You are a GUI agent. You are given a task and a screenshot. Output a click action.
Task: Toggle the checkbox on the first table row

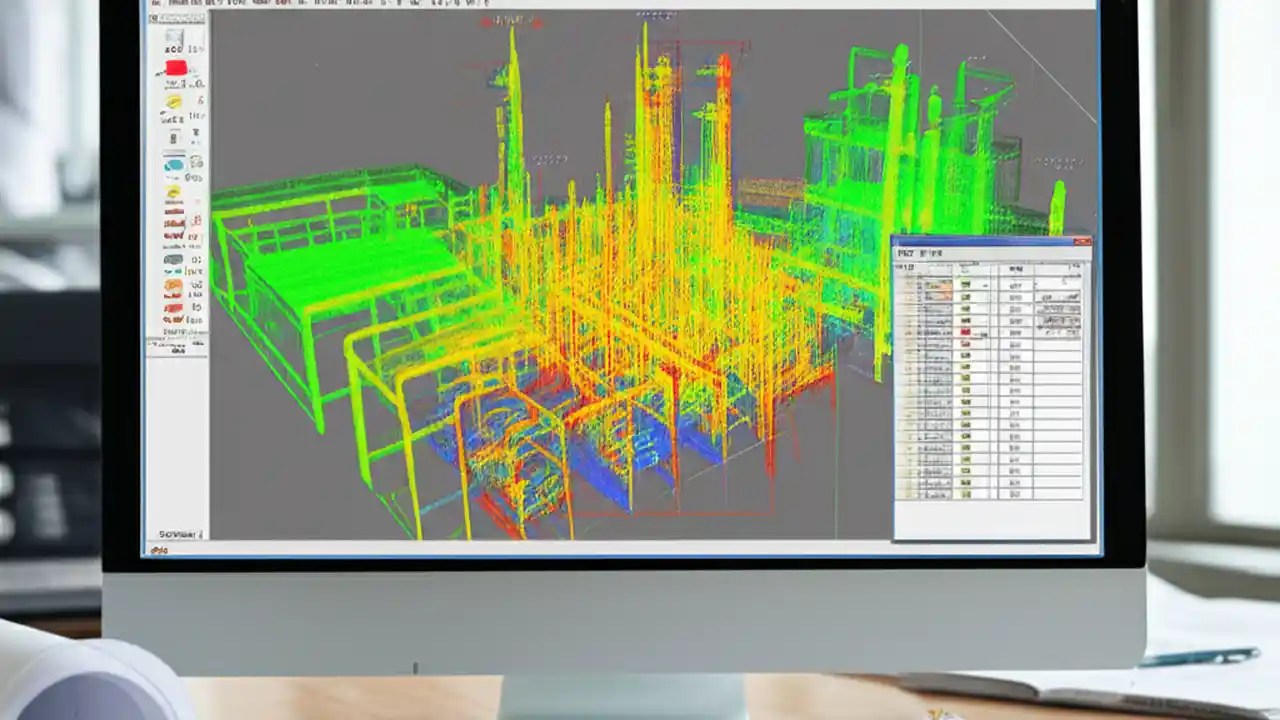pyautogui.click(x=908, y=286)
